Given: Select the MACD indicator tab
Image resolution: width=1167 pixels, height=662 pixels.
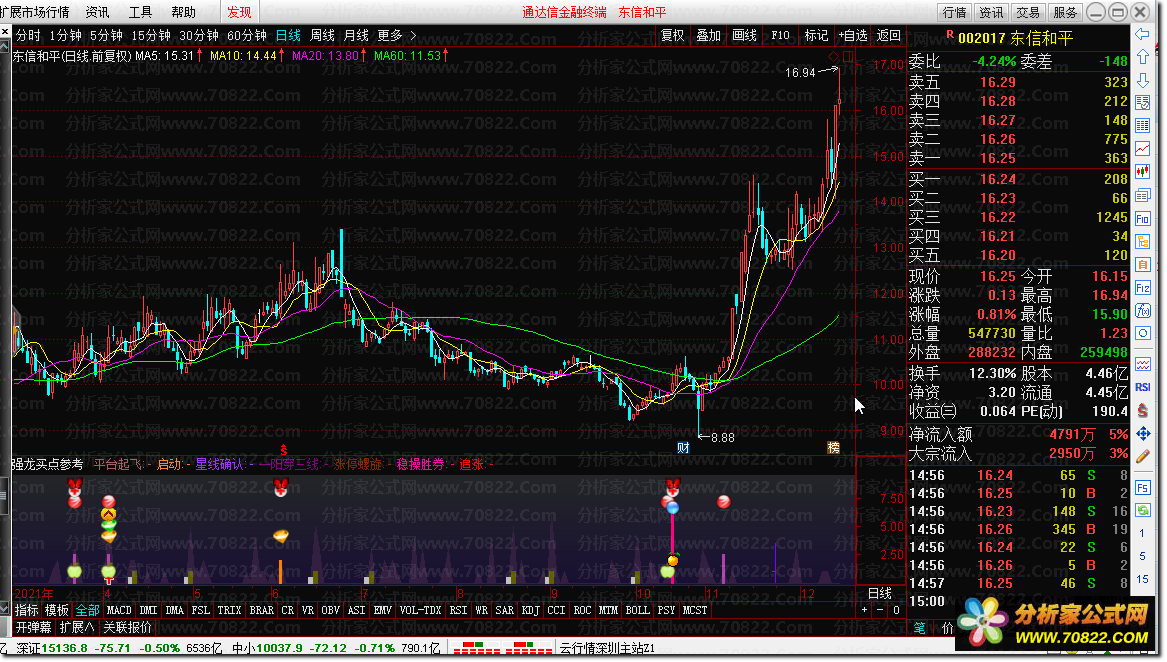Looking at the screenshot, I should (119, 610).
